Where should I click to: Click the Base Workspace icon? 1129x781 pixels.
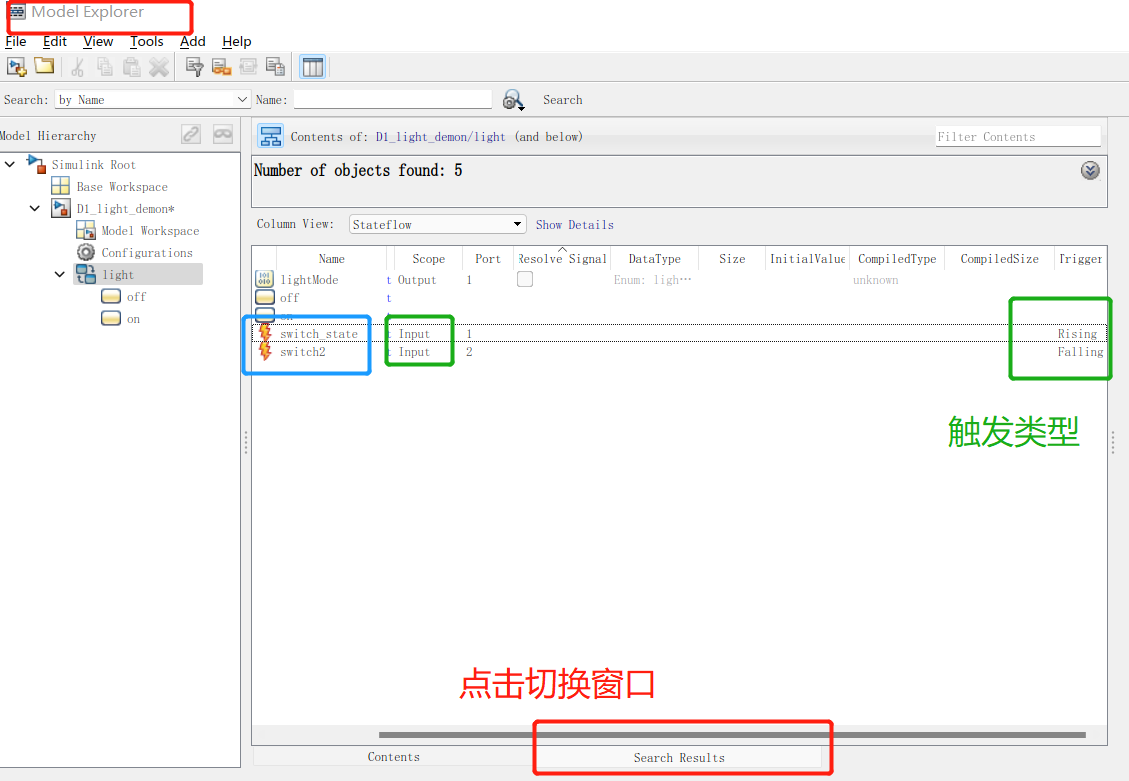[59, 186]
